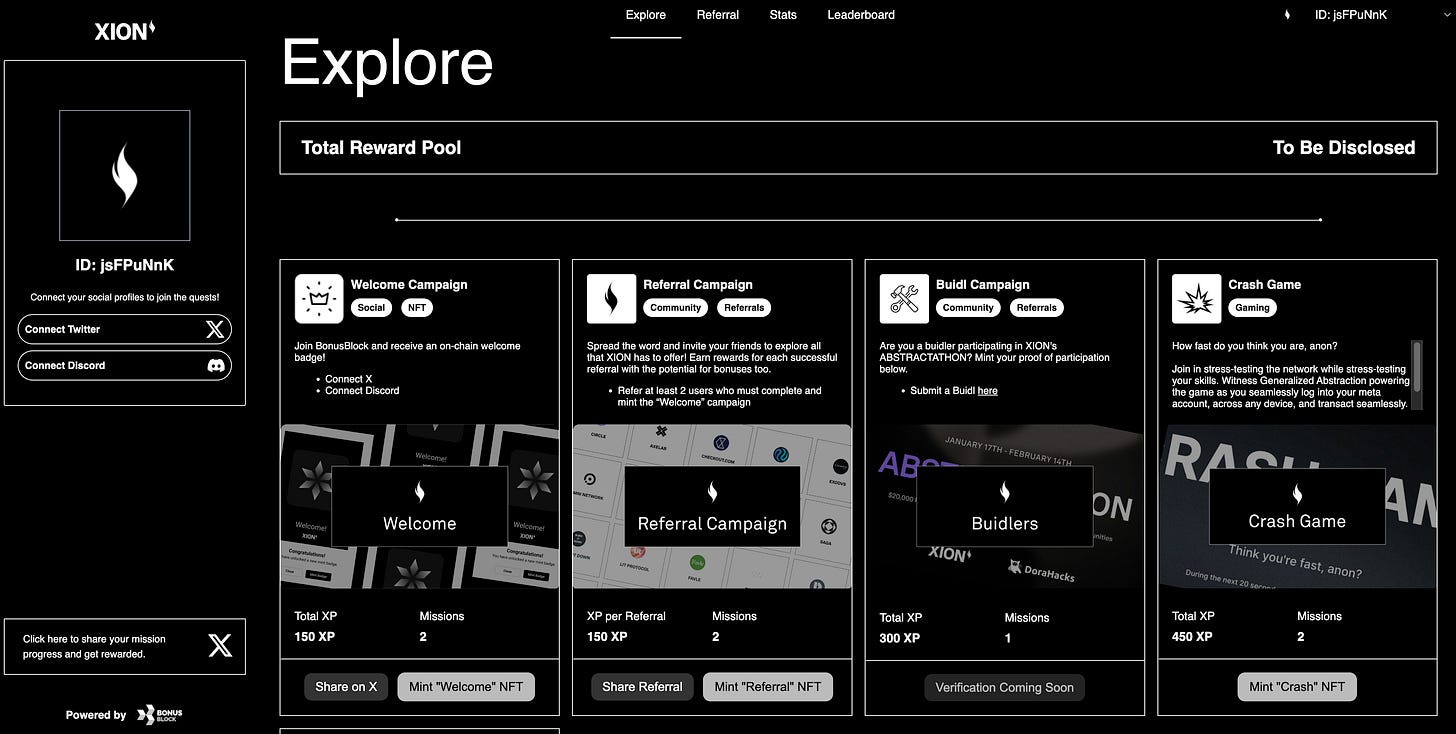The width and height of the screenshot is (1456, 734).
Task: Click the X icon in share progress box
Action: 220,646
